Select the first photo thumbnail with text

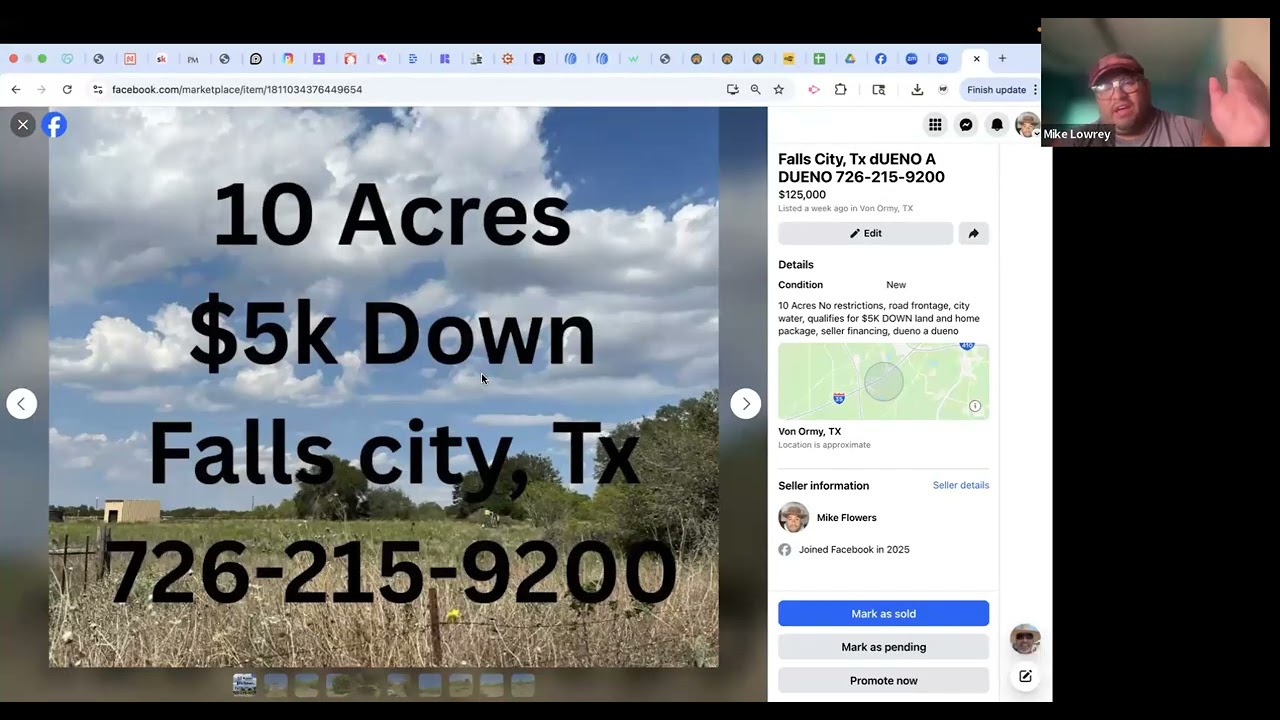point(245,684)
